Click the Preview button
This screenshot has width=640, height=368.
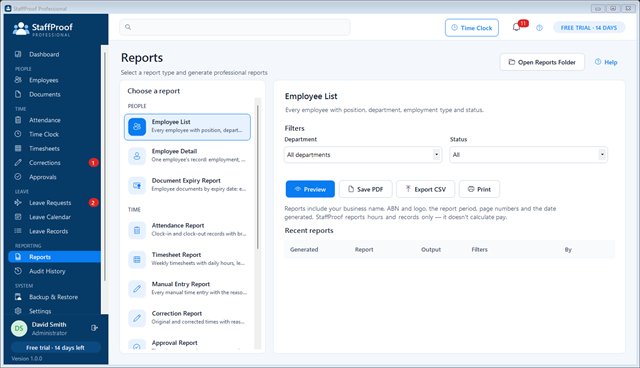[x=310, y=189]
